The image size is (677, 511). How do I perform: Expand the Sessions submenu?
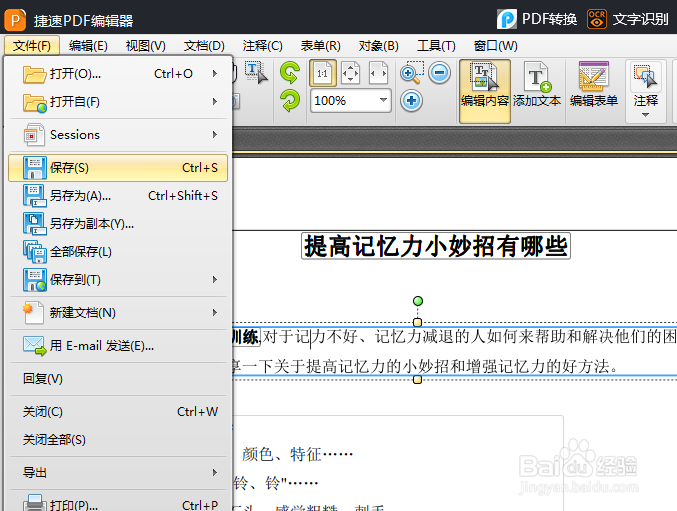click(118, 135)
